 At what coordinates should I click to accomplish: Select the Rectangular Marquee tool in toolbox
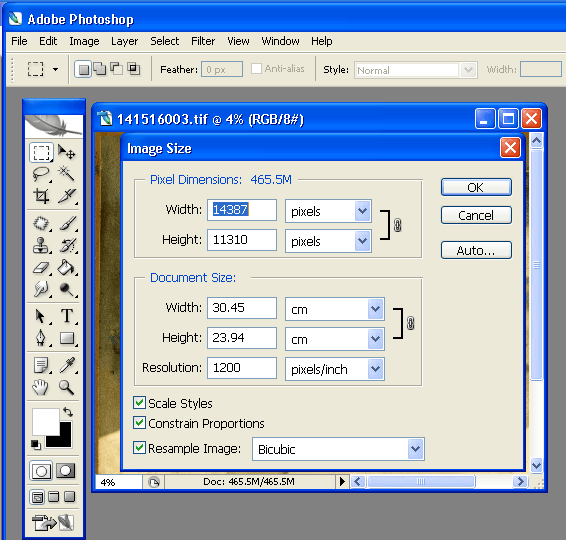point(41,152)
